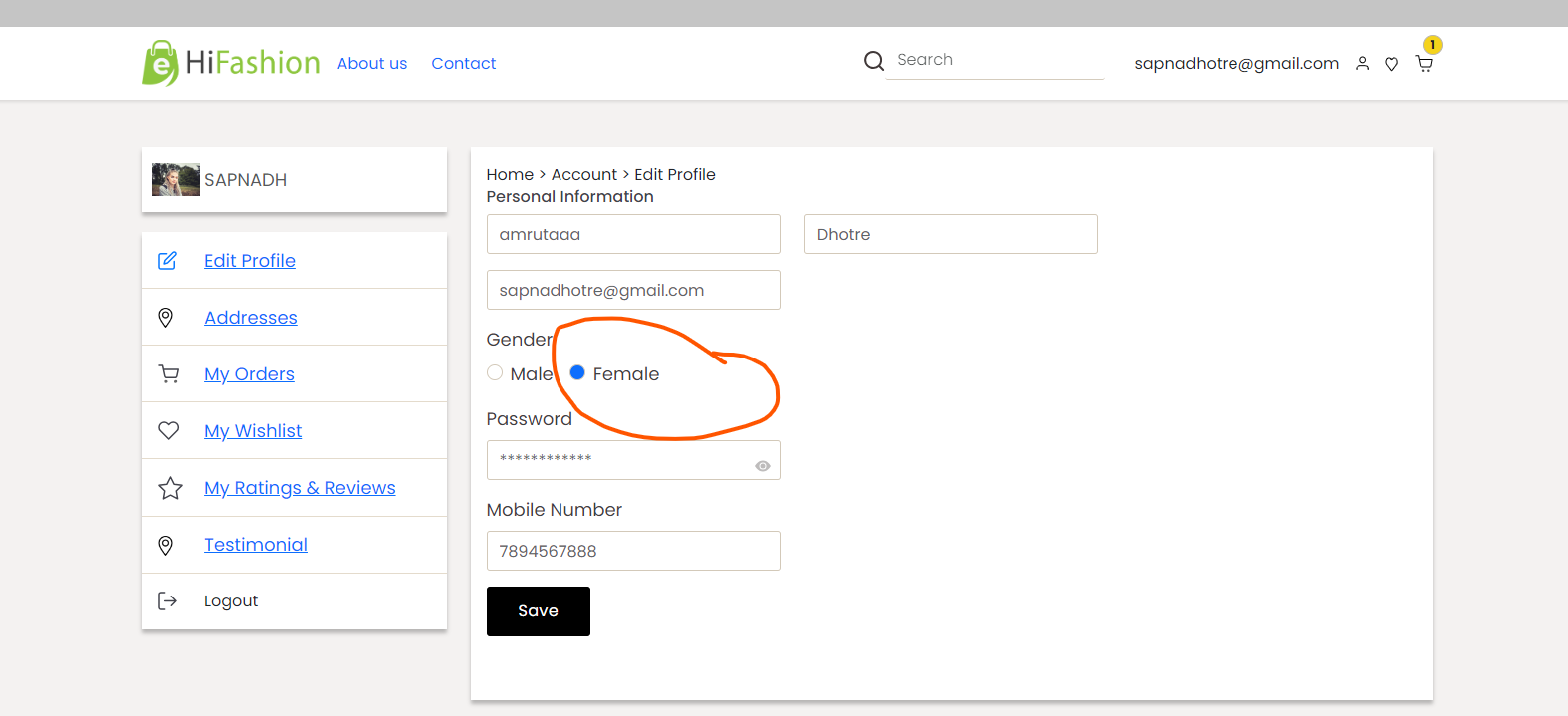Open the Contact page
Image resolution: width=1568 pixels, height=716 pixels.
click(x=464, y=63)
